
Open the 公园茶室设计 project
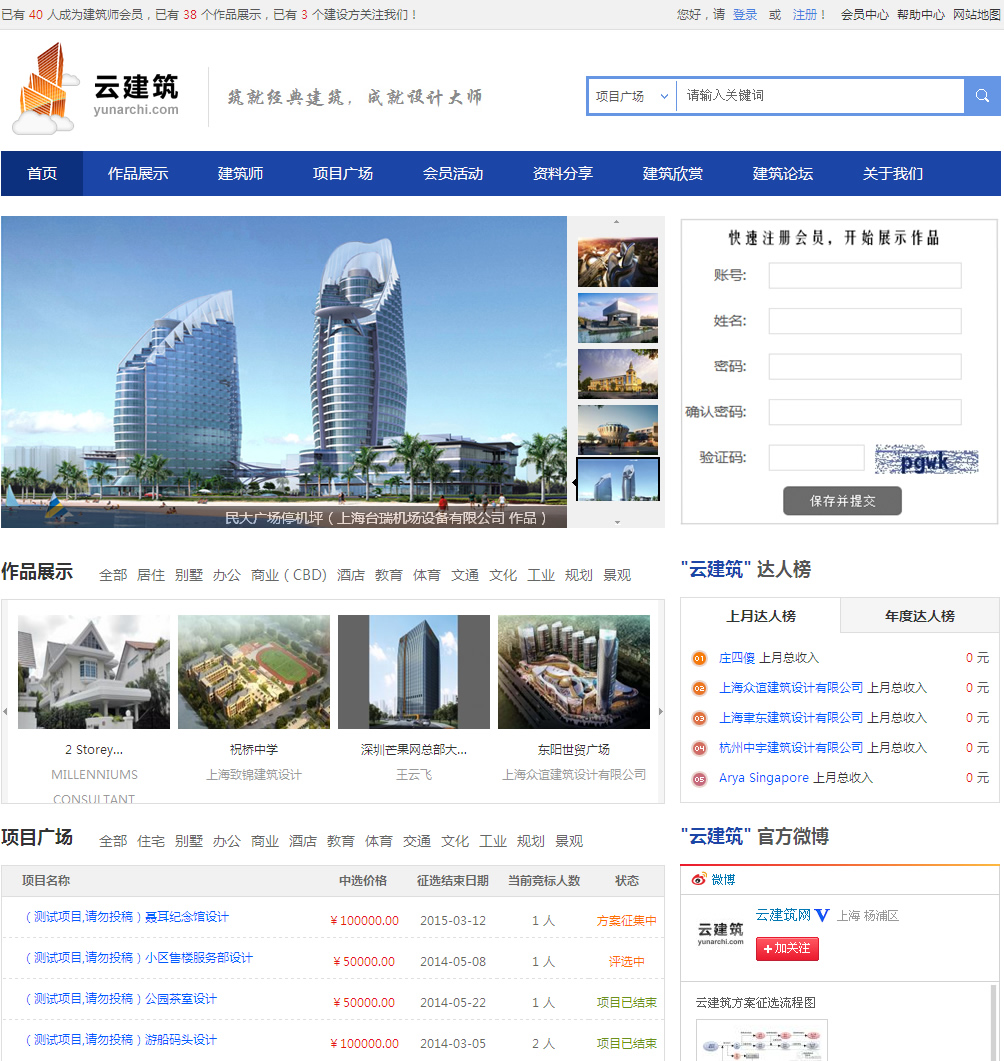120,999
